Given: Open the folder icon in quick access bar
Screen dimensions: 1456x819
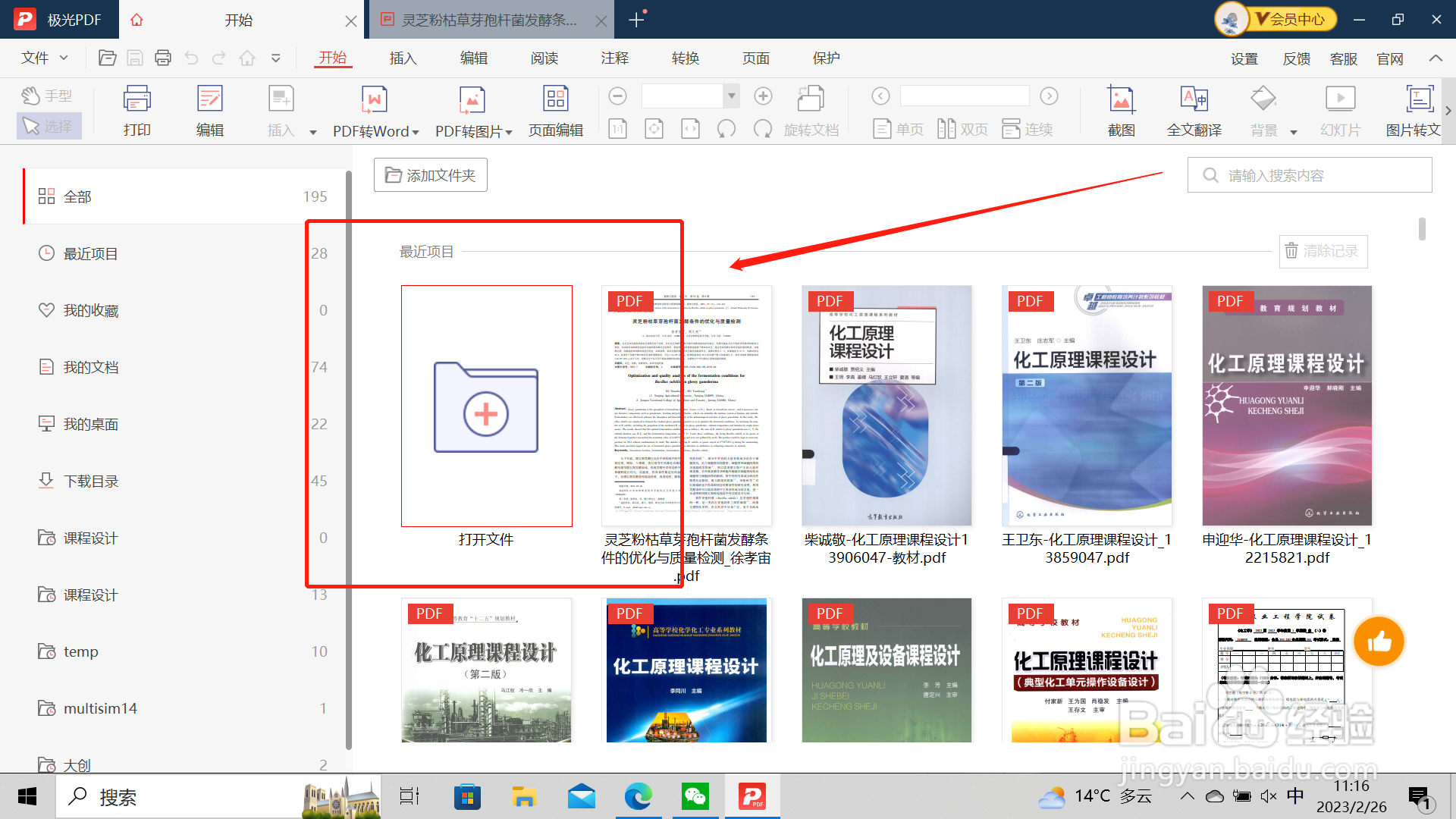Looking at the screenshot, I should tap(107, 58).
